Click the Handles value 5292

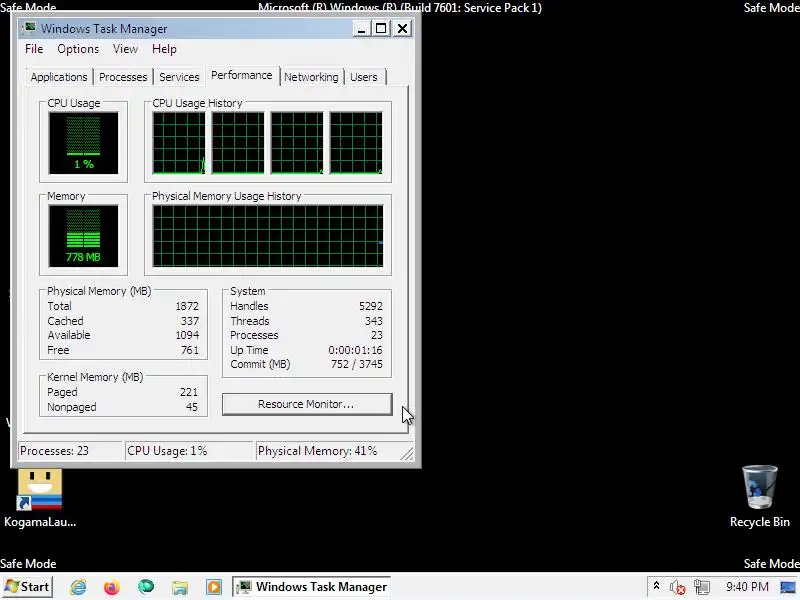tap(371, 306)
